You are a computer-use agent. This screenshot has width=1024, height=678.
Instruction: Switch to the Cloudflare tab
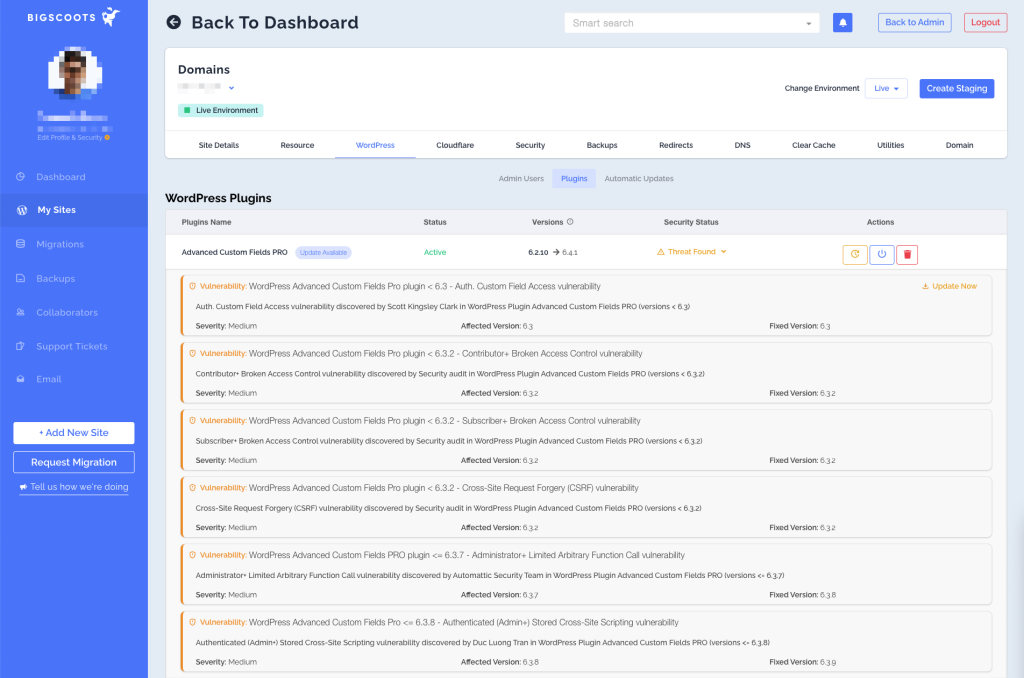[454, 145]
